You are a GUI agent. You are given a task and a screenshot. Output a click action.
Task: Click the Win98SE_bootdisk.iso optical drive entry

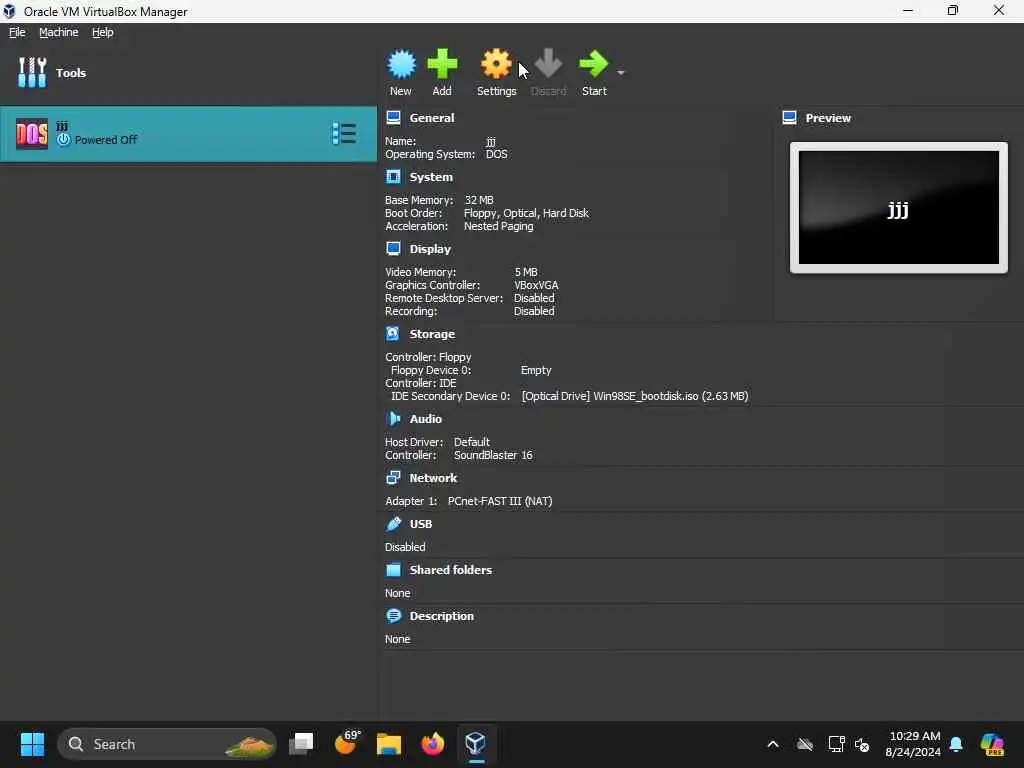point(635,396)
